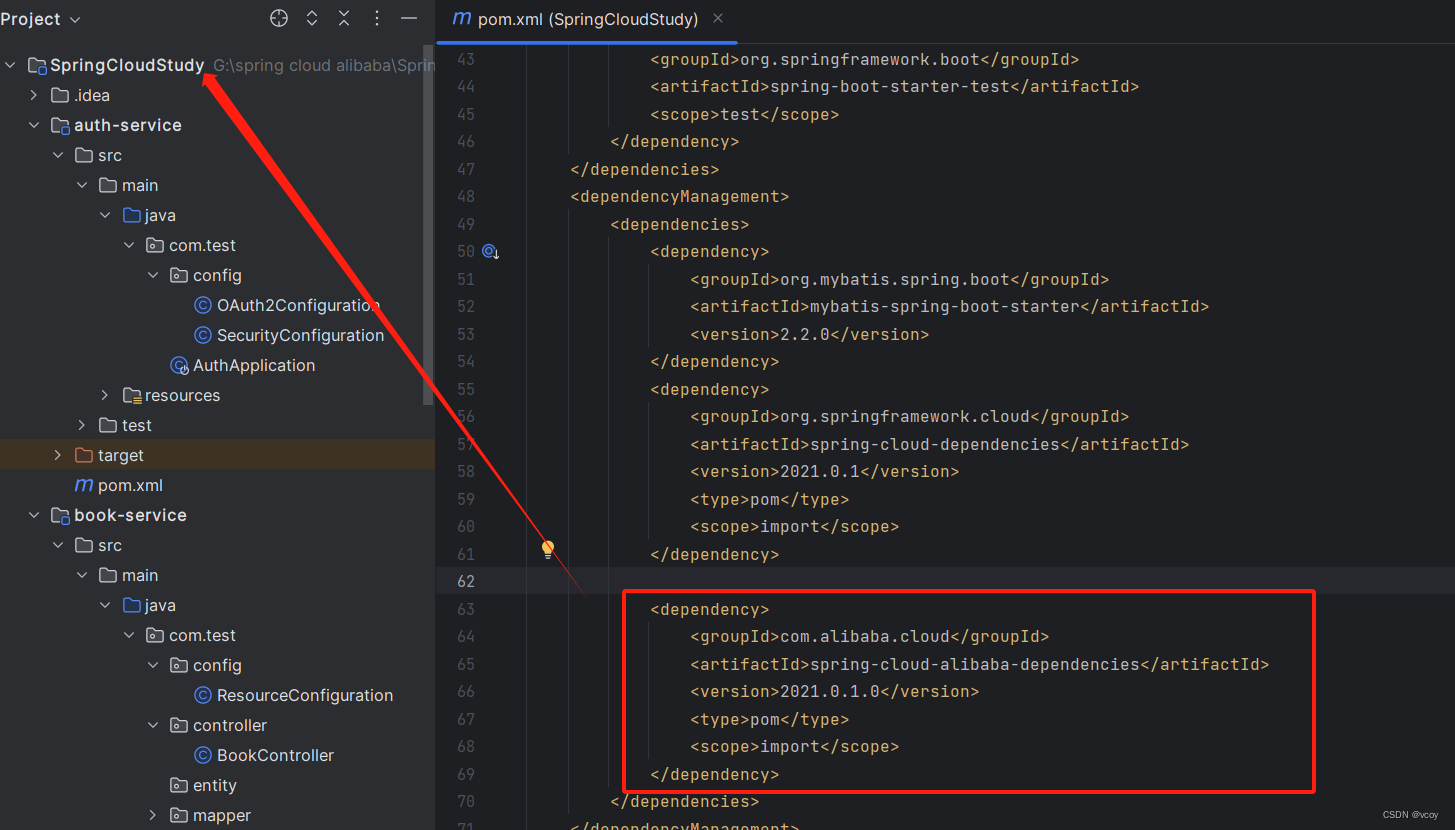
Task: Open the Project view dropdown
Action: 41,19
